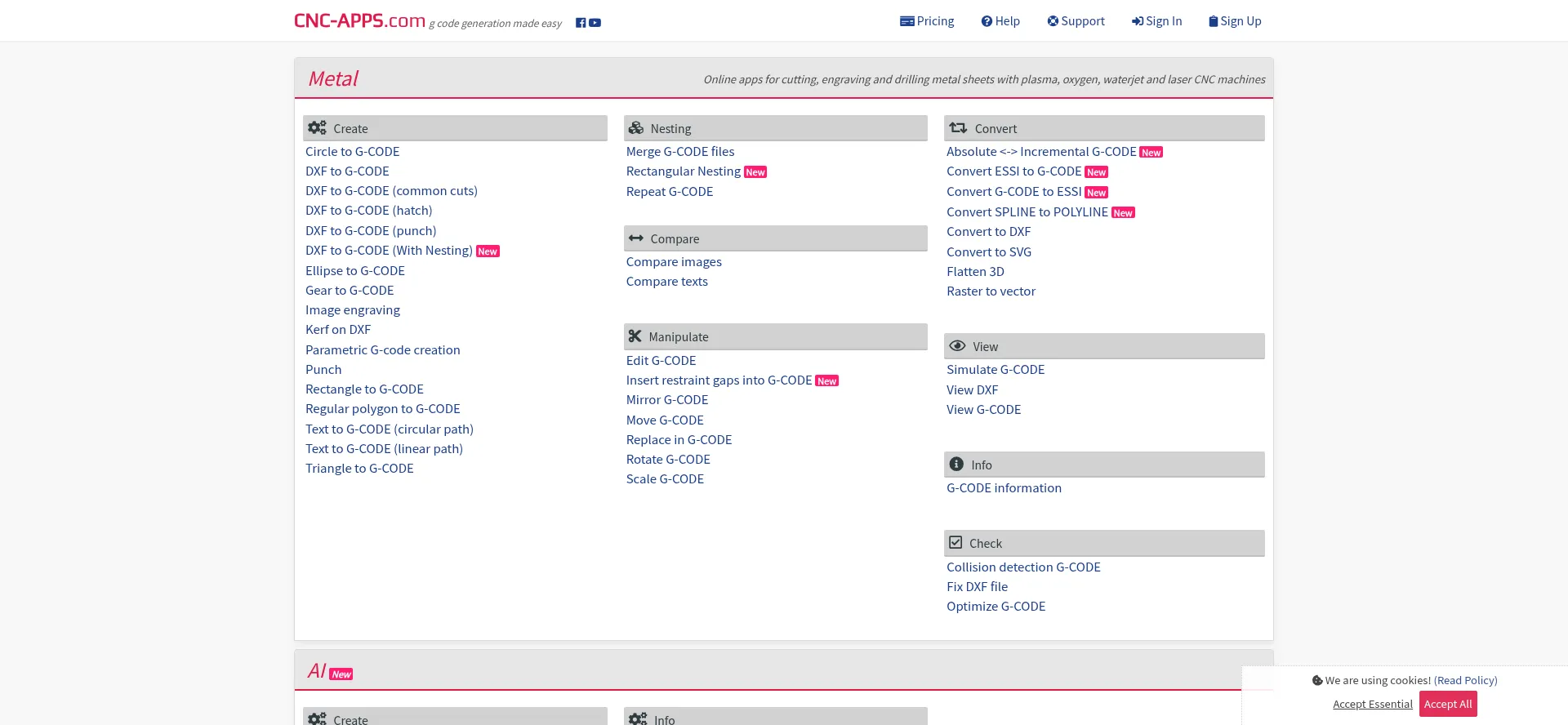Open the Facebook icon in header
Screen dimensions: 1568x725
pos(581,23)
